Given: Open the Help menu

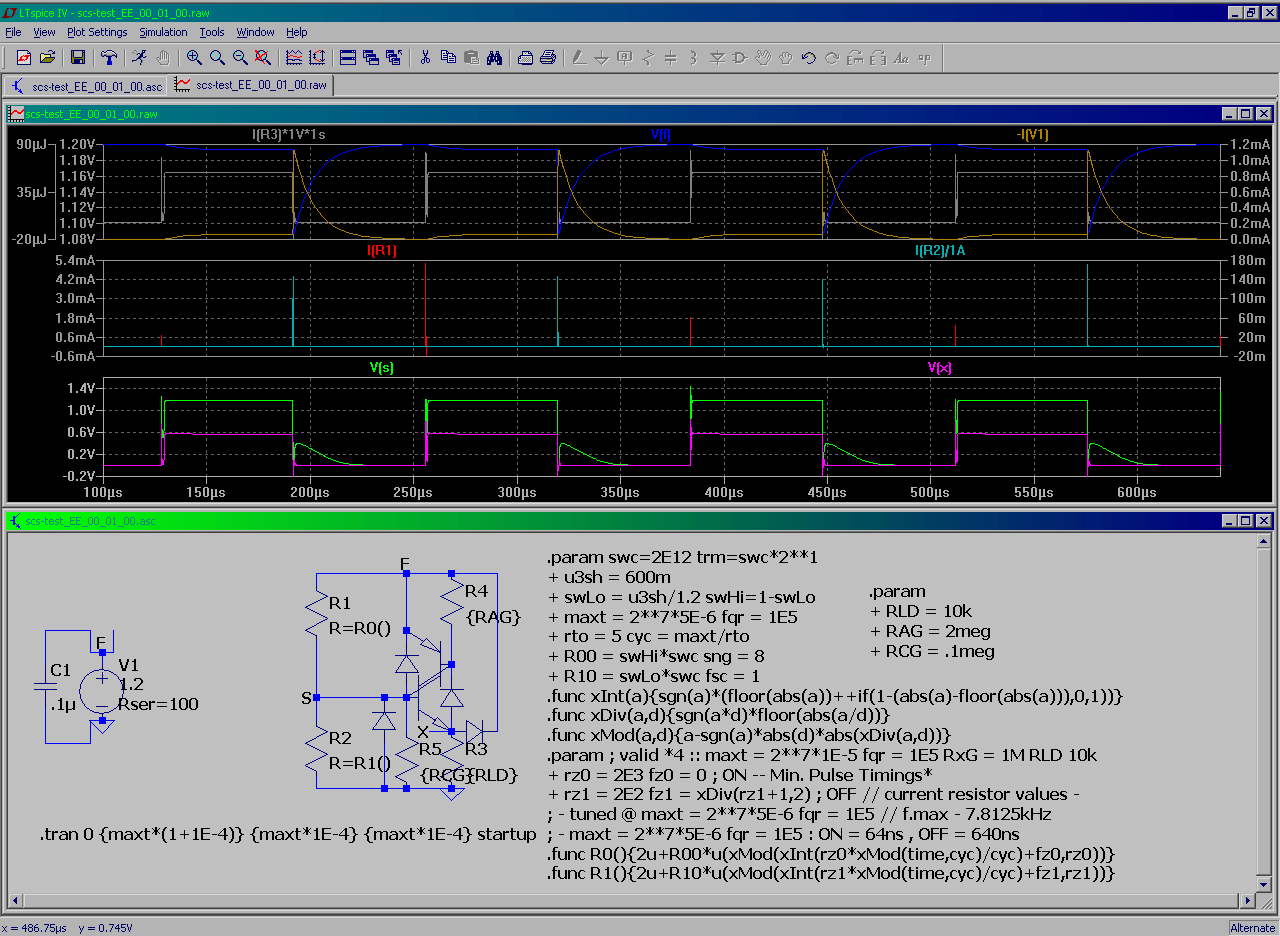Looking at the screenshot, I should [x=297, y=32].
